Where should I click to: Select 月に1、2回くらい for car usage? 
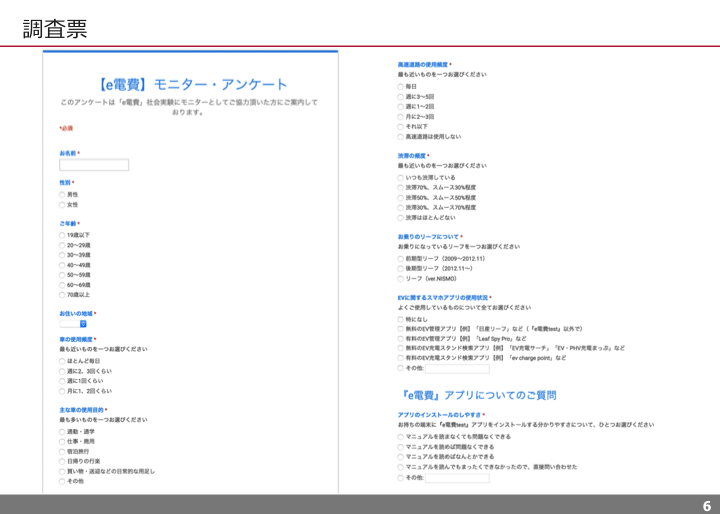(62, 391)
